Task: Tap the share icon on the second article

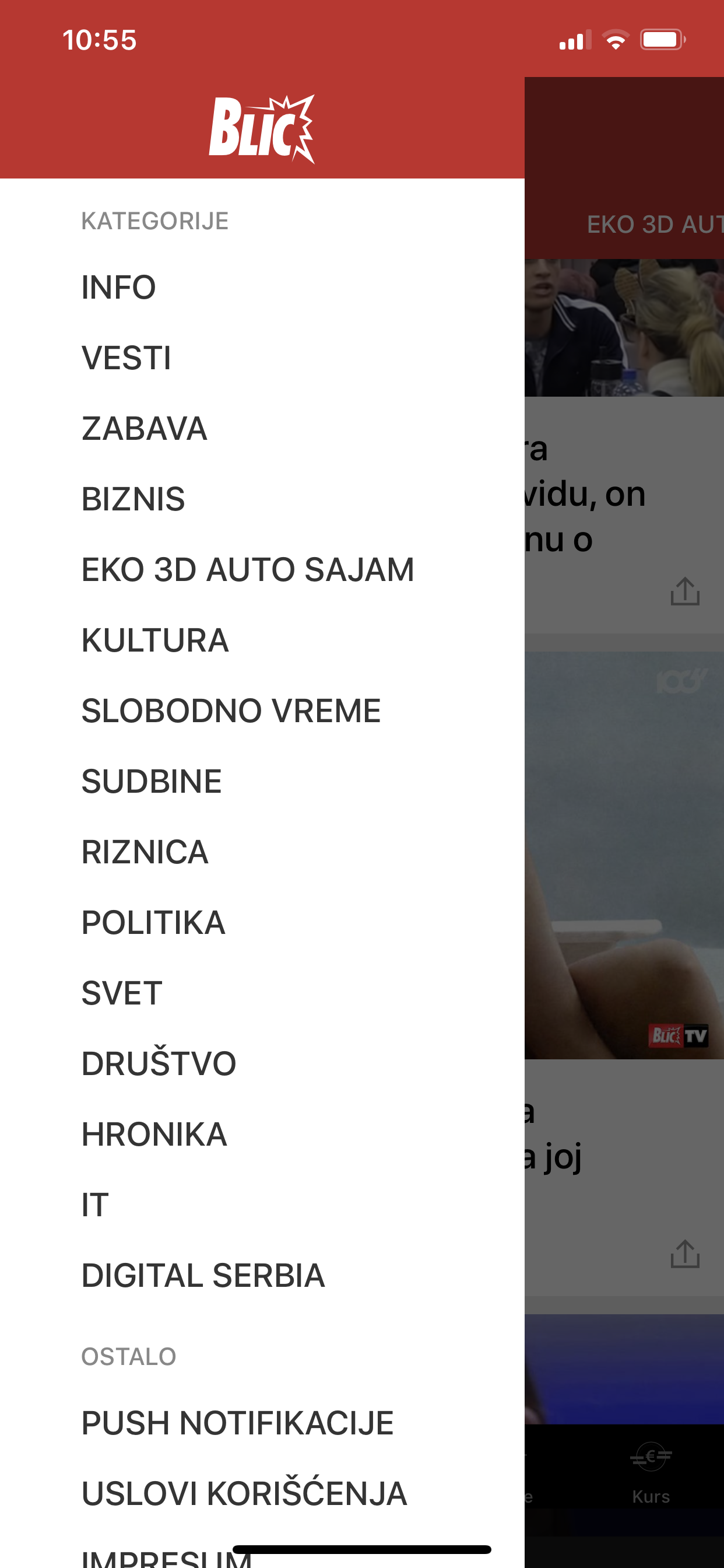Action: click(x=685, y=1254)
